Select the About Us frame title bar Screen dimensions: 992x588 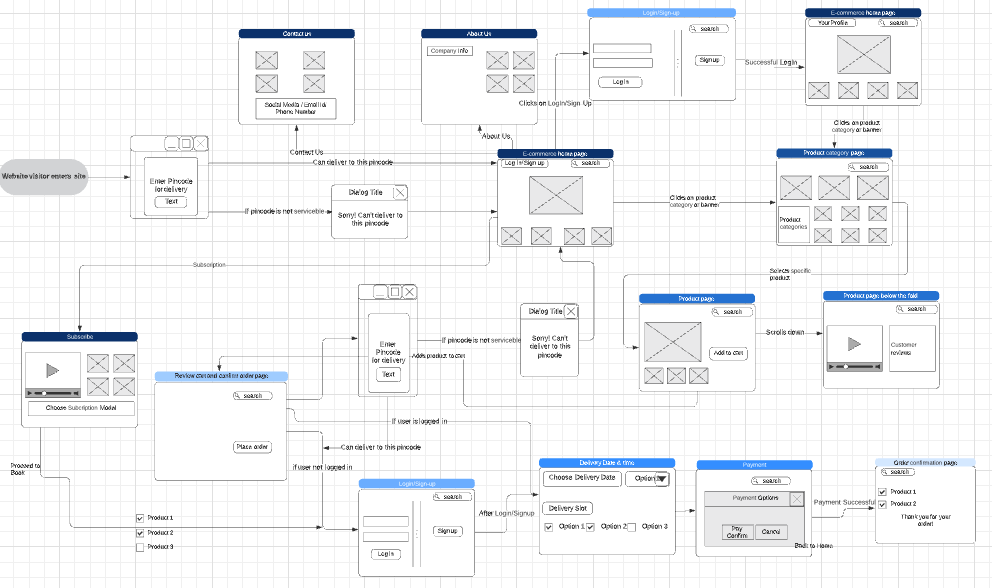point(479,34)
